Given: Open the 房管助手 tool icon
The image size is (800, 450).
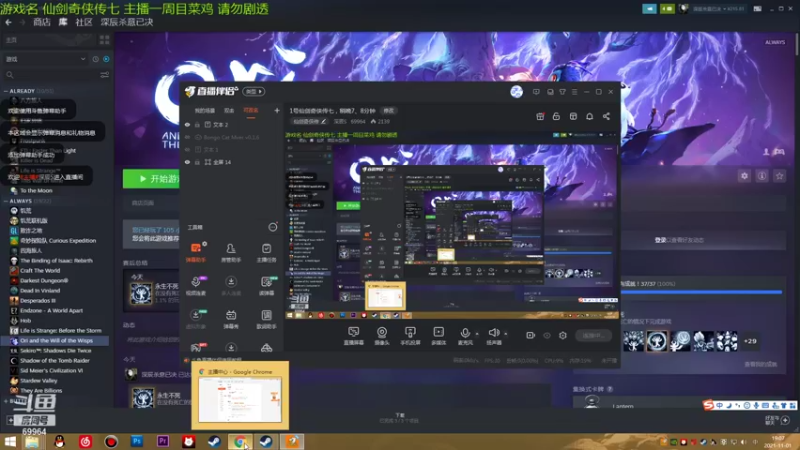Looking at the screenshot, I should [x=231, y=252].
